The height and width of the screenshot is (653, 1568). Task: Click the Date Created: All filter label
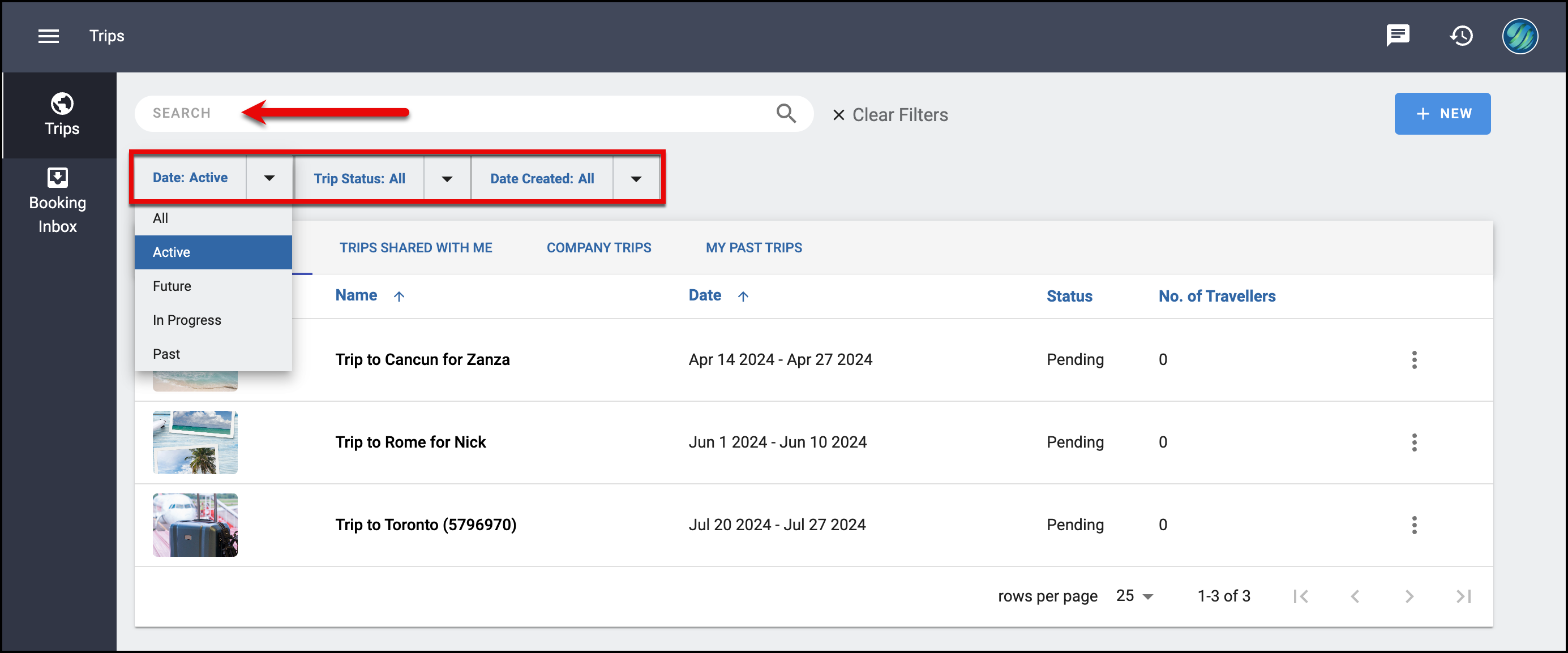coord(542,179)
